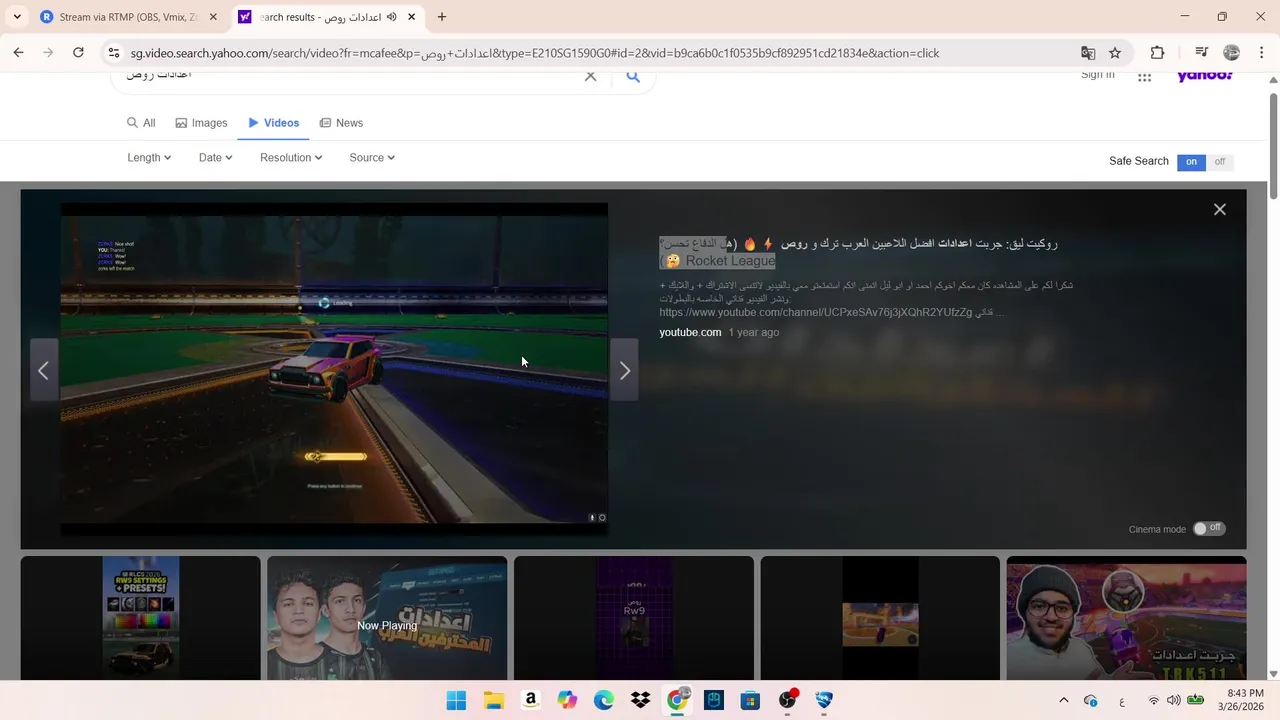1280x720 pixels.
Task: Open the media control icon in toolbar
Action: tap(1201, 53)
